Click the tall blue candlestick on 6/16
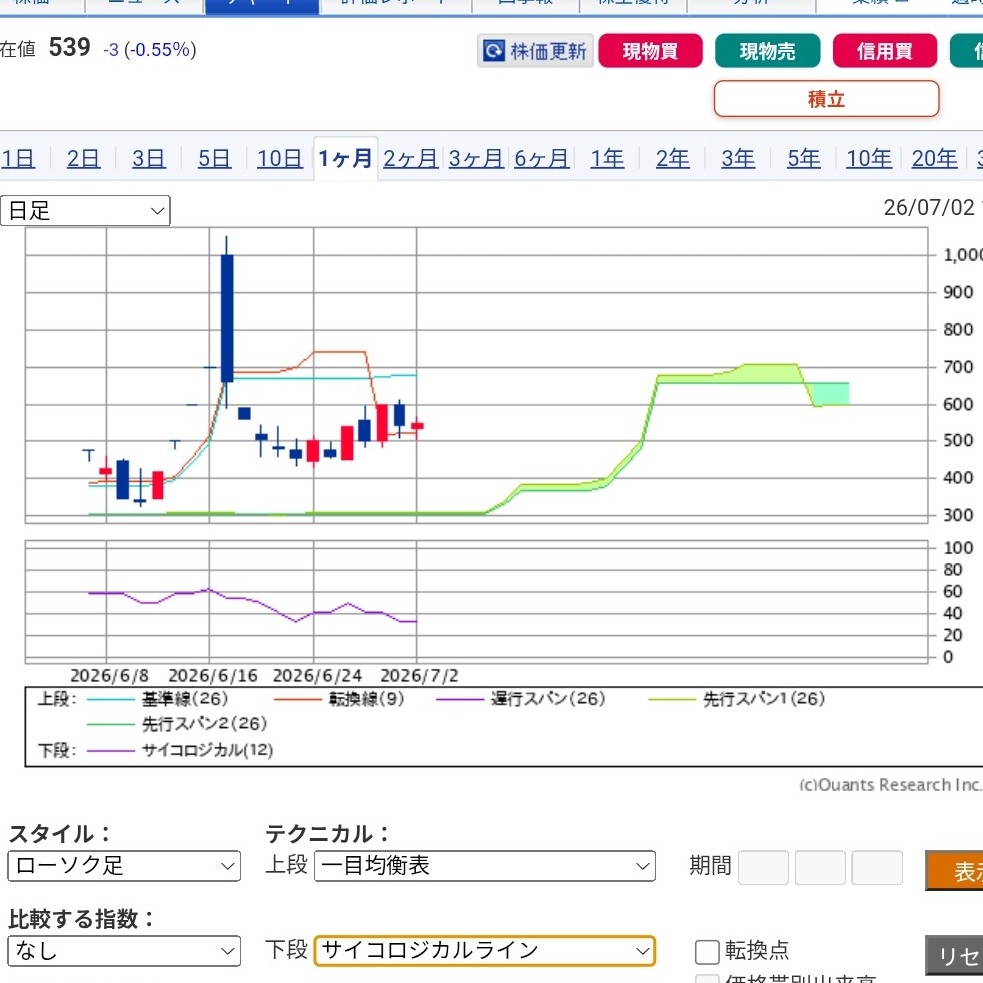983x983 pixels. click(x=227, y=318)
